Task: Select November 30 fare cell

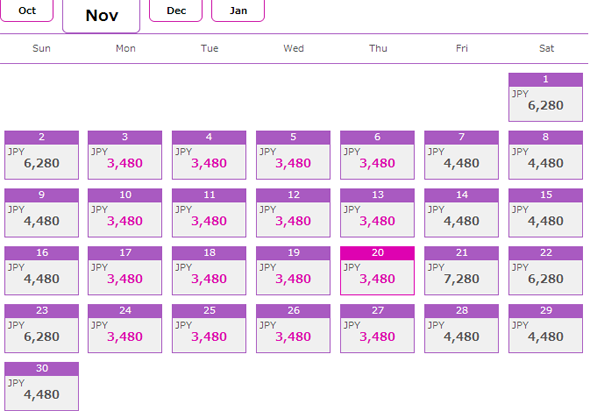Action: (x=41, y=387)
